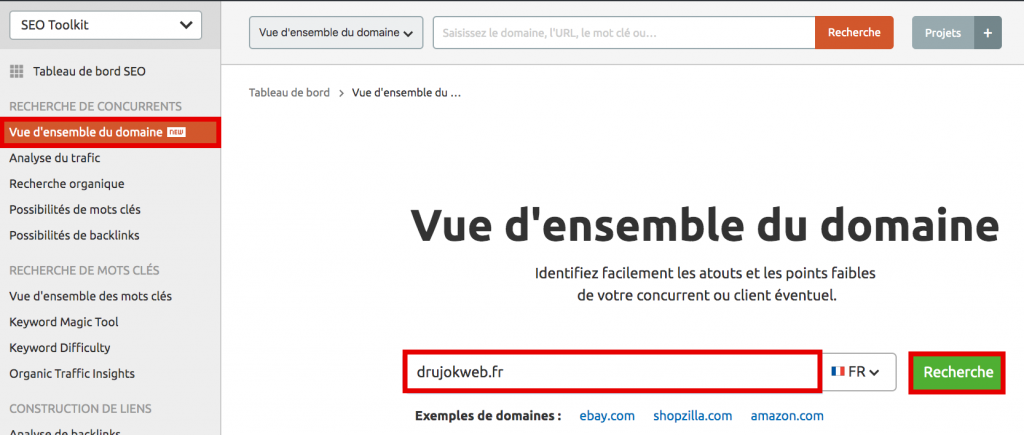Open Analyse du trafic
The image size is (1024, 435).
tap(55, 158)
